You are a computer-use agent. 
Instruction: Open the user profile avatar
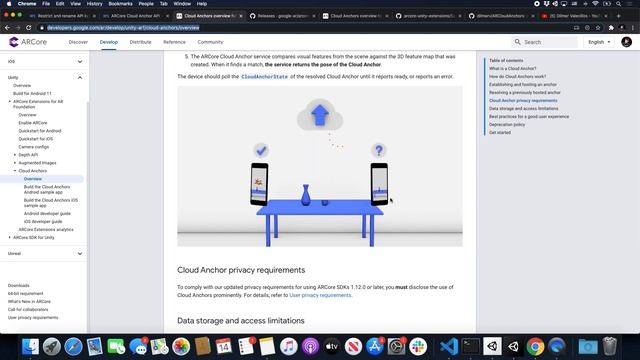(626, 42)
